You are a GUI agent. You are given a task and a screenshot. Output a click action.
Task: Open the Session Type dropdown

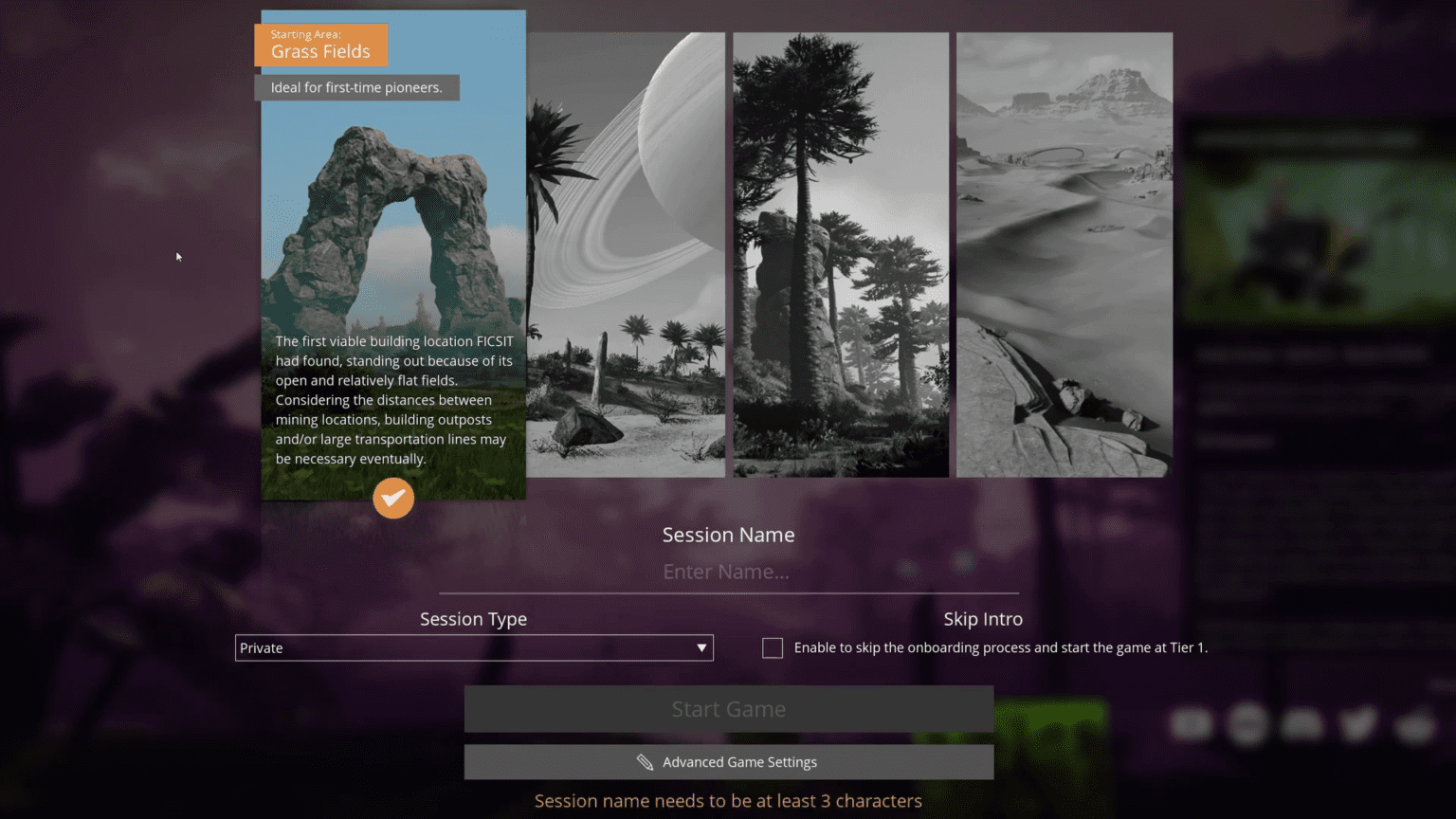click(474, 648)
